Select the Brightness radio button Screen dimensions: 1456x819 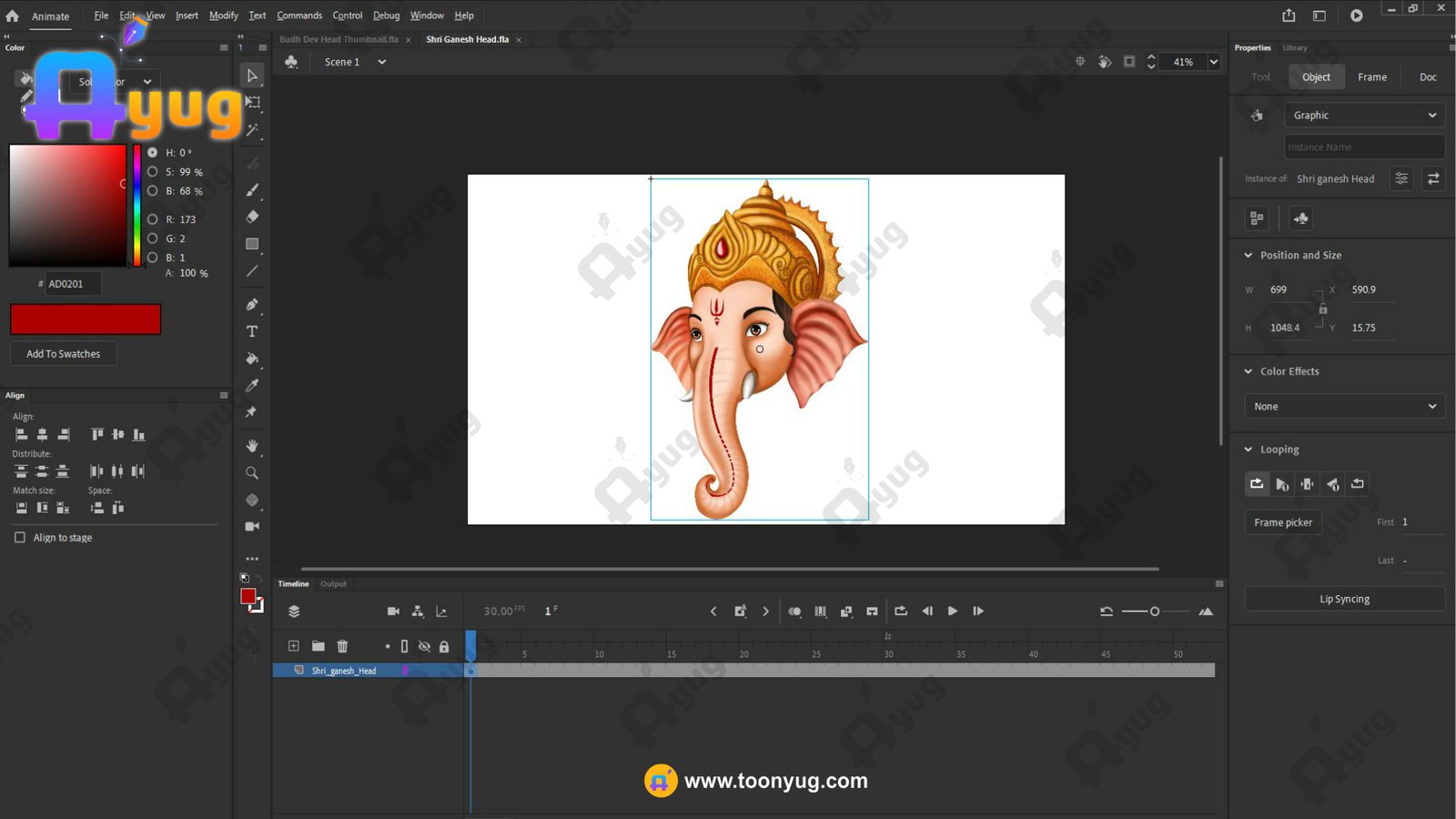(152, 191)
